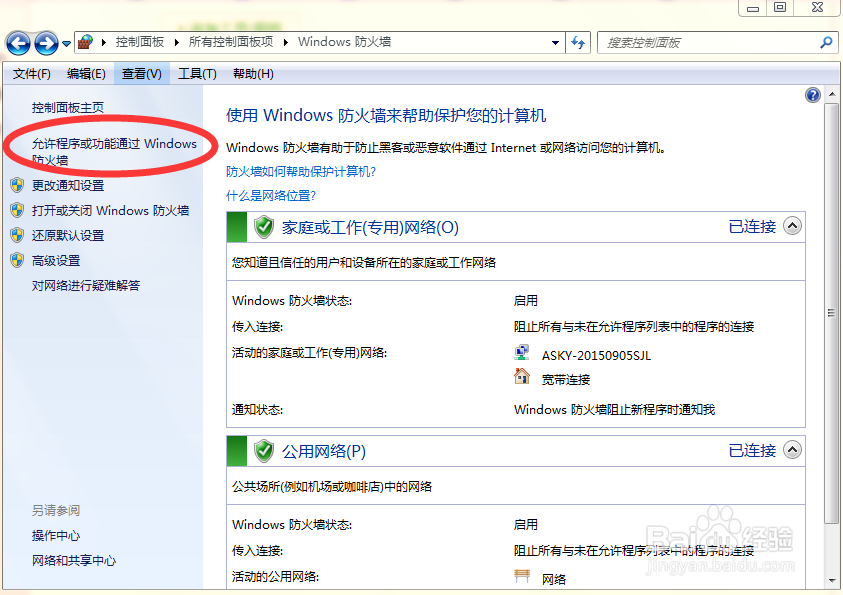843x595 pixels.
Task: Open the 帮助(H) menu
Action: click(x=253, y=74)
